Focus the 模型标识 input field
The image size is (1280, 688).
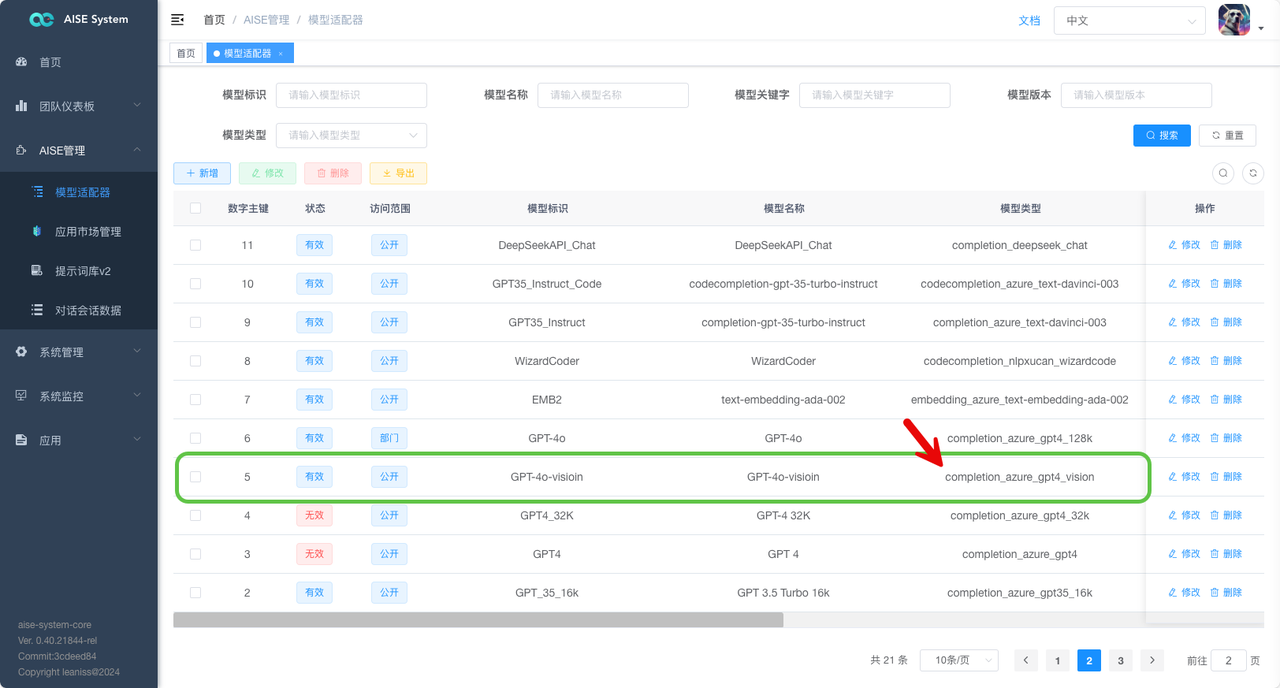pos(351,95)
